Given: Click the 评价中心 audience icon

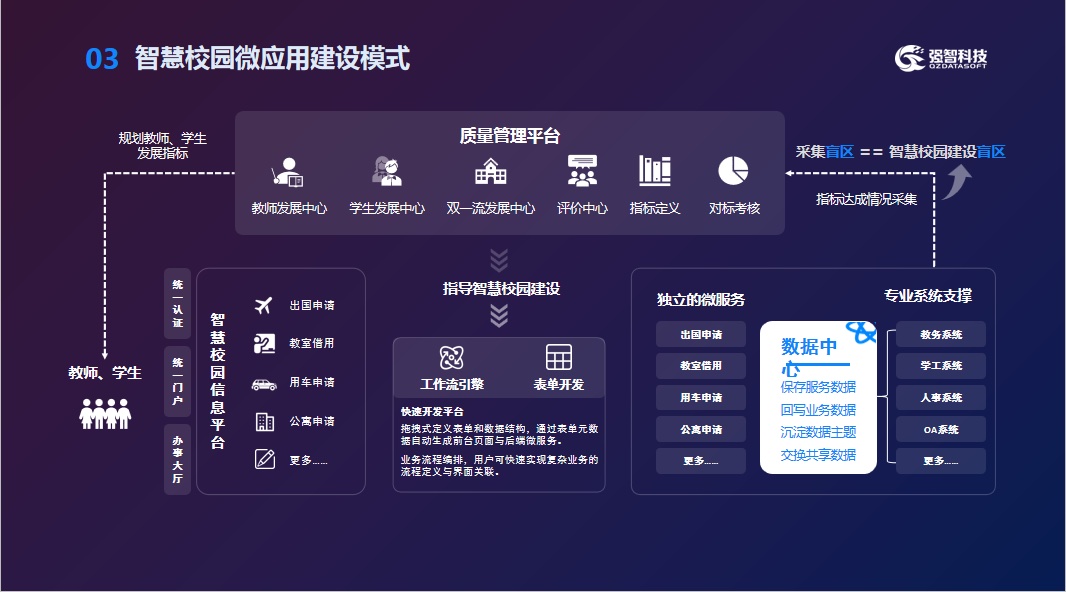Looking at the screenshot, I should [x=582, y=172].
